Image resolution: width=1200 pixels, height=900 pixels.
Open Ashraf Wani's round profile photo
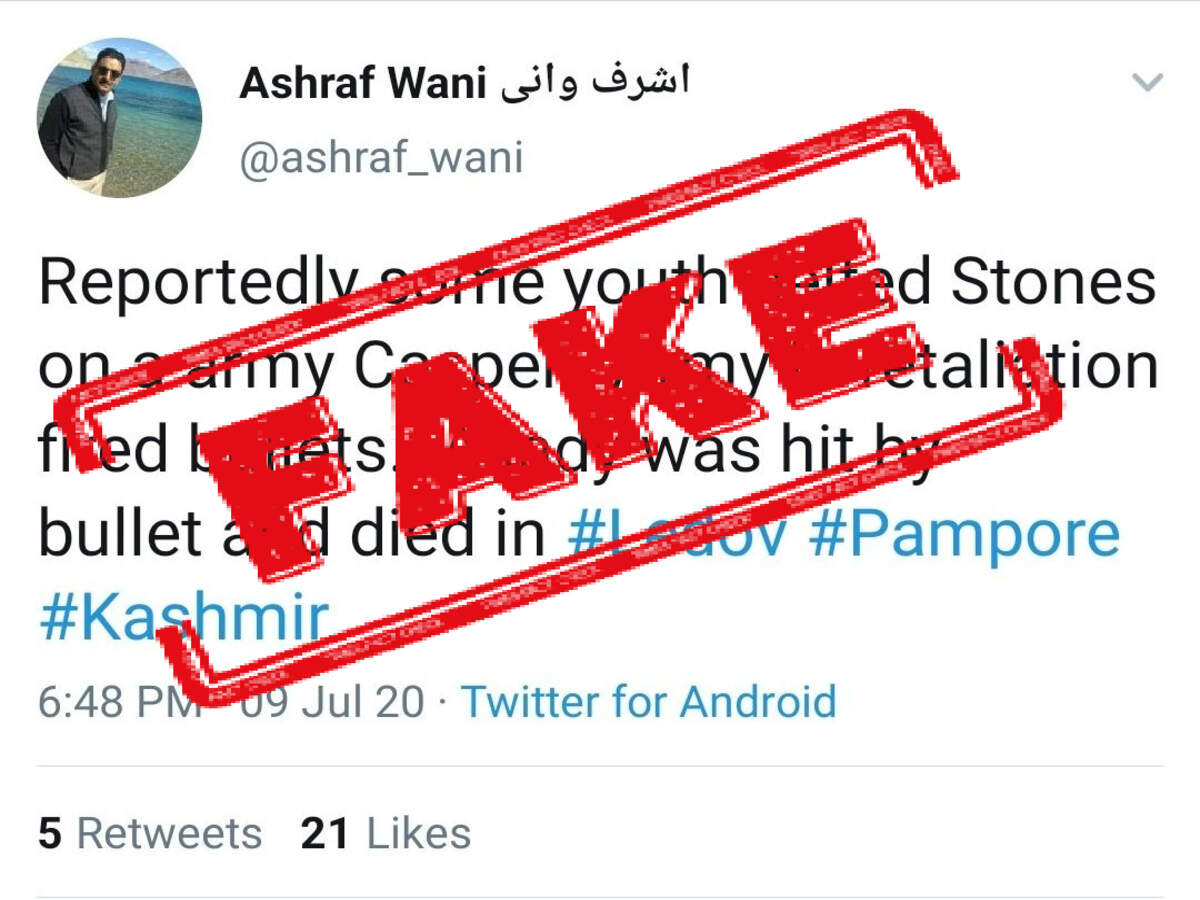pos(119,117)
